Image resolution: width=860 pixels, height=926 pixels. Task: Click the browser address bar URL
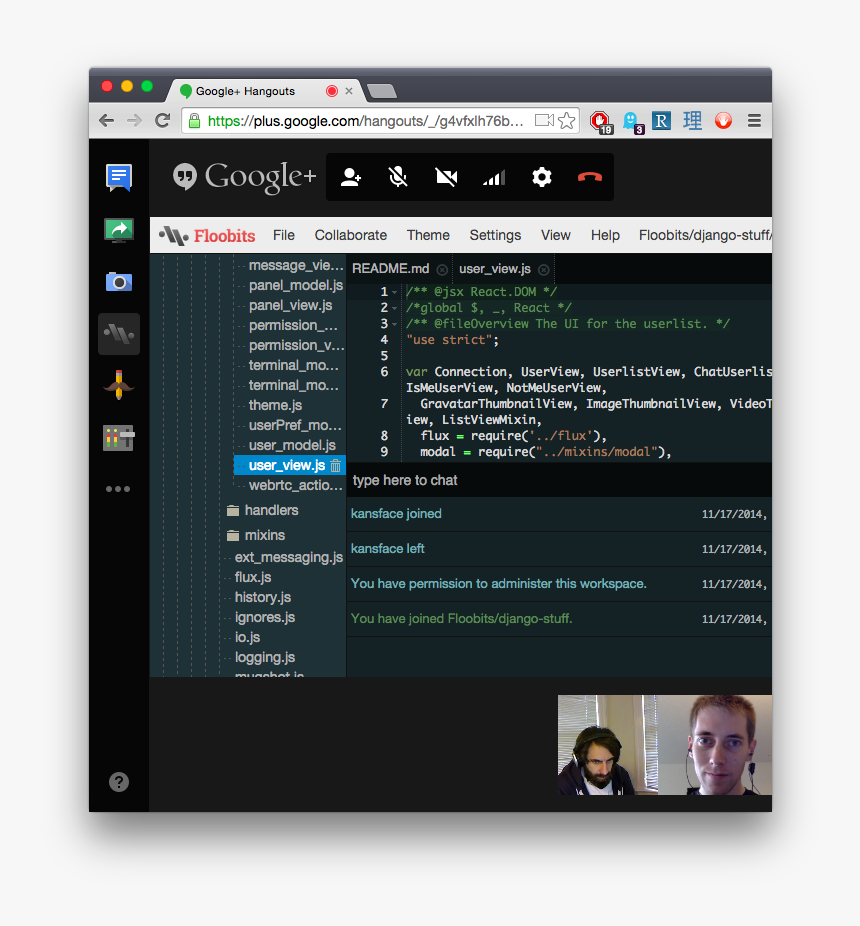[365, 121]
